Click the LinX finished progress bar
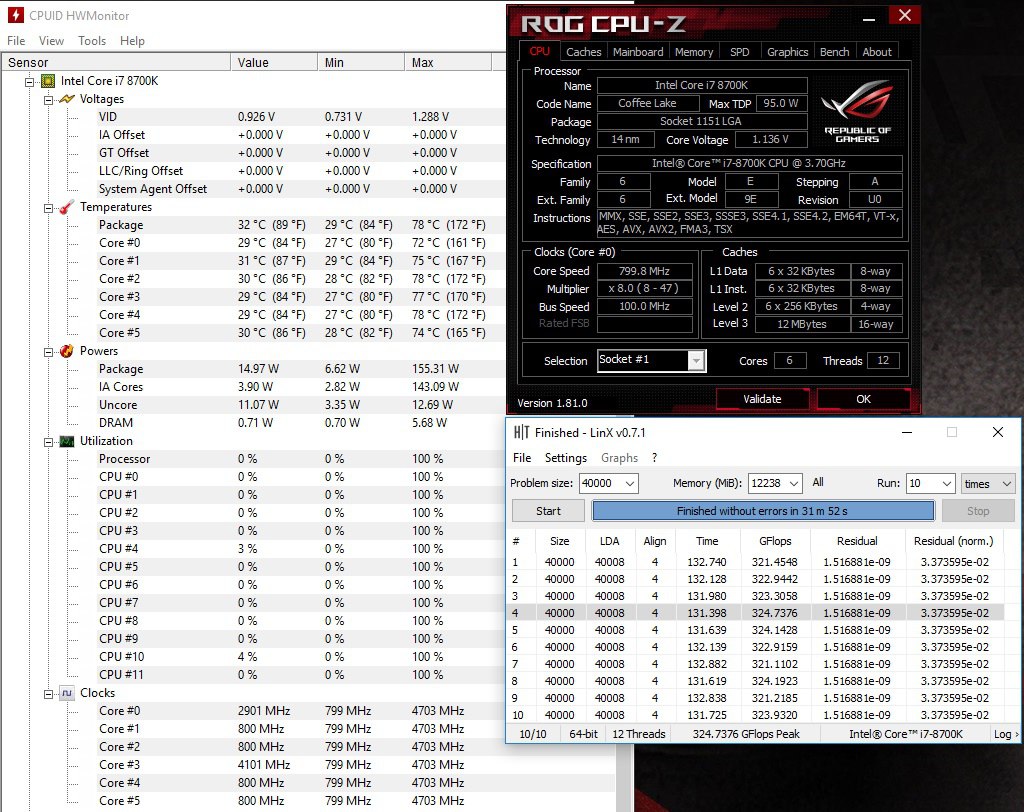 tap(763, 511)
